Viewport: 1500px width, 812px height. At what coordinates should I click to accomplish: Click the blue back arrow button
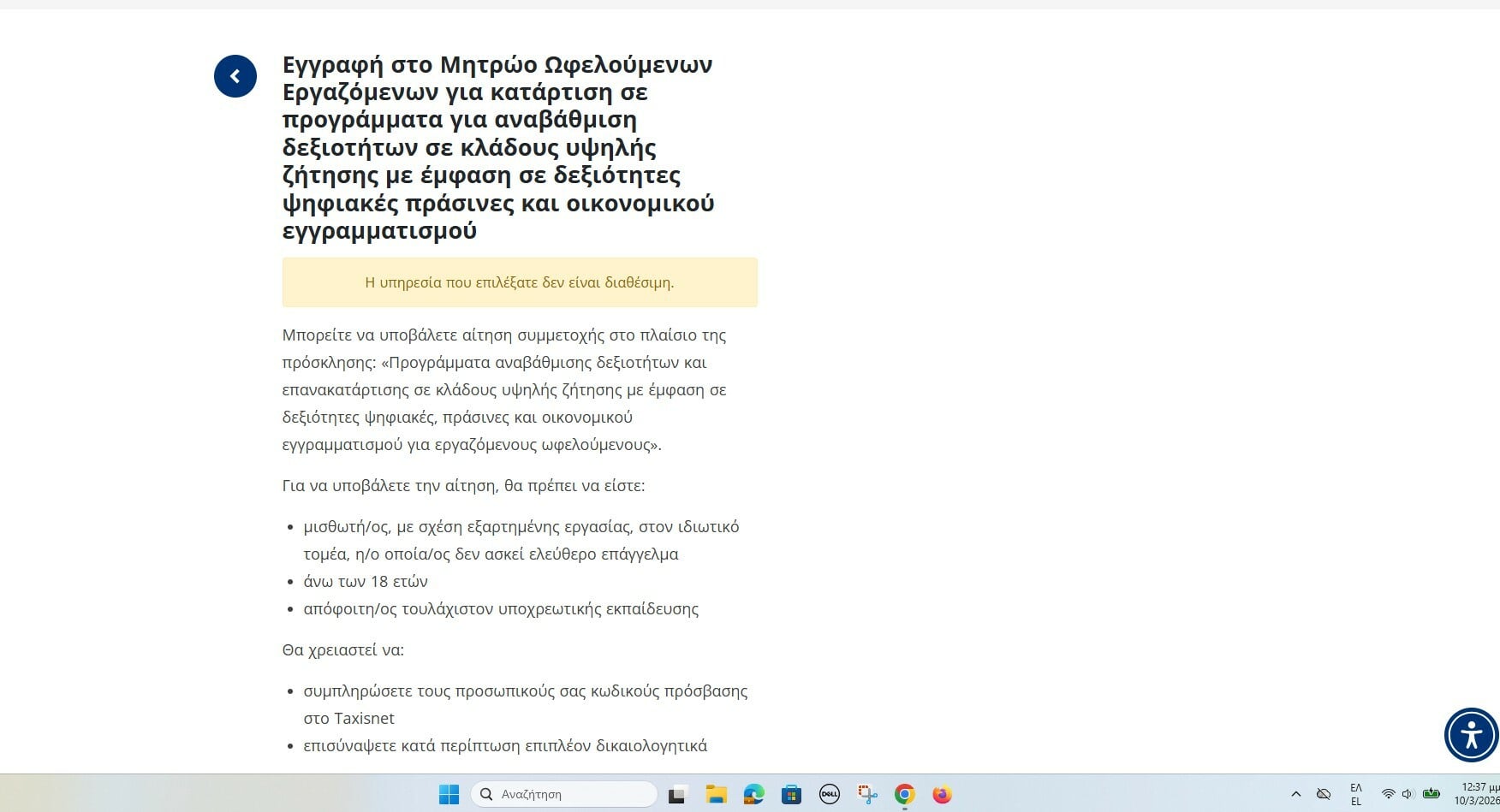point(235,76)
